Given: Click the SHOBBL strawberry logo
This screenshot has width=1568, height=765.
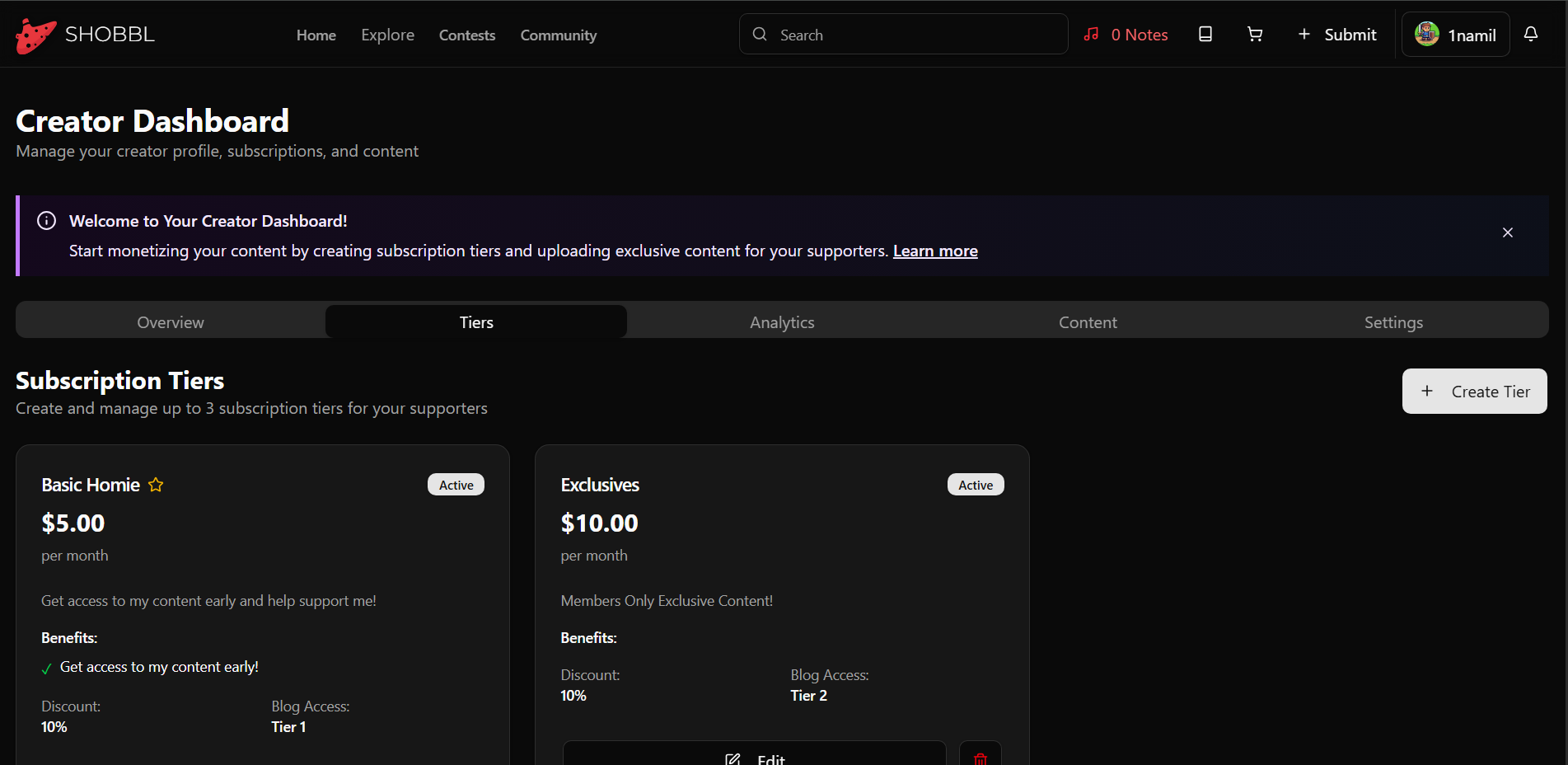Looking at the screenshot, I should [x=35, y=35].
